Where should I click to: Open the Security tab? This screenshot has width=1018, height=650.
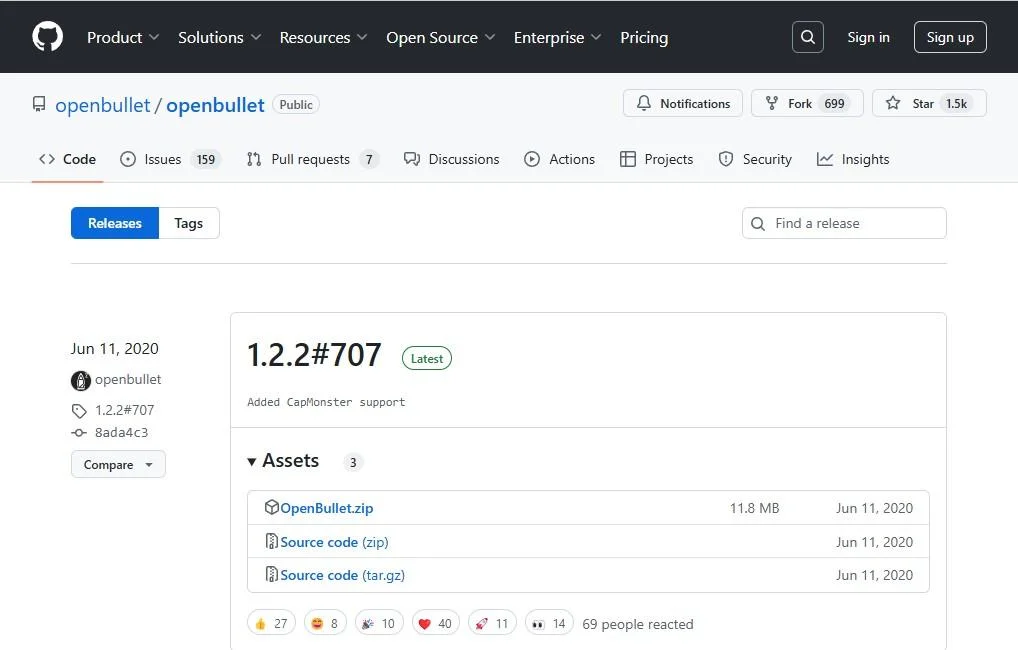point(755,159)
